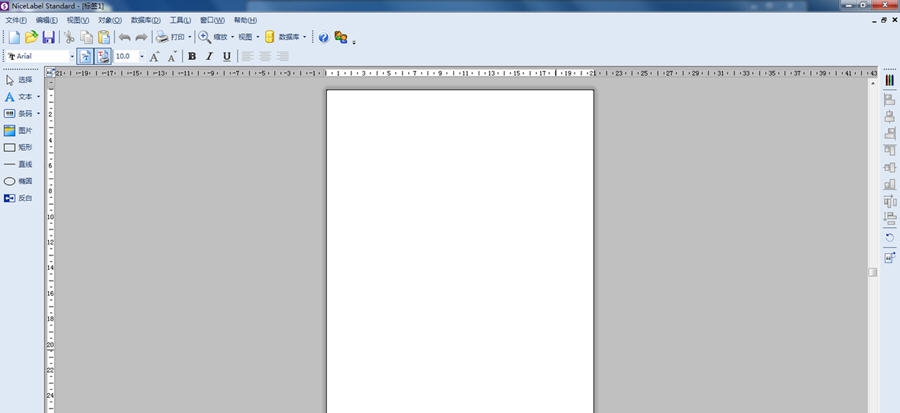Select the Ellipse tool in left toolbox
Image resolution: width=900 pixels, height=413 pixels.
click(x=18, y=181)
